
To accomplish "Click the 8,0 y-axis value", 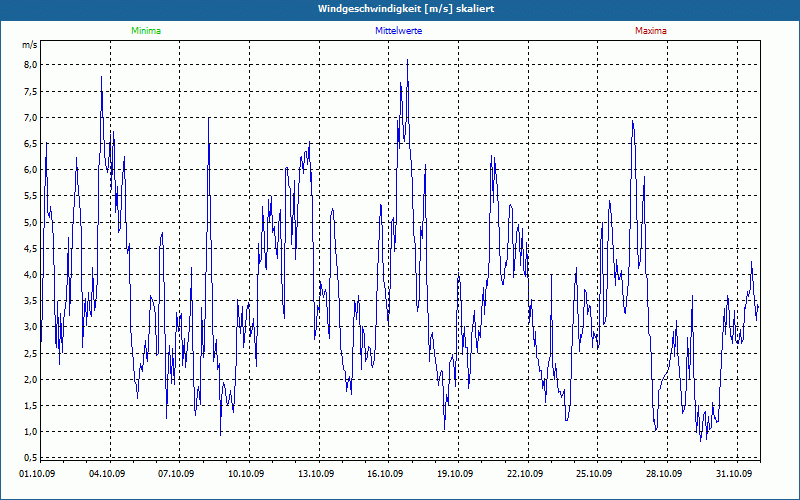I will coord(30,65).
